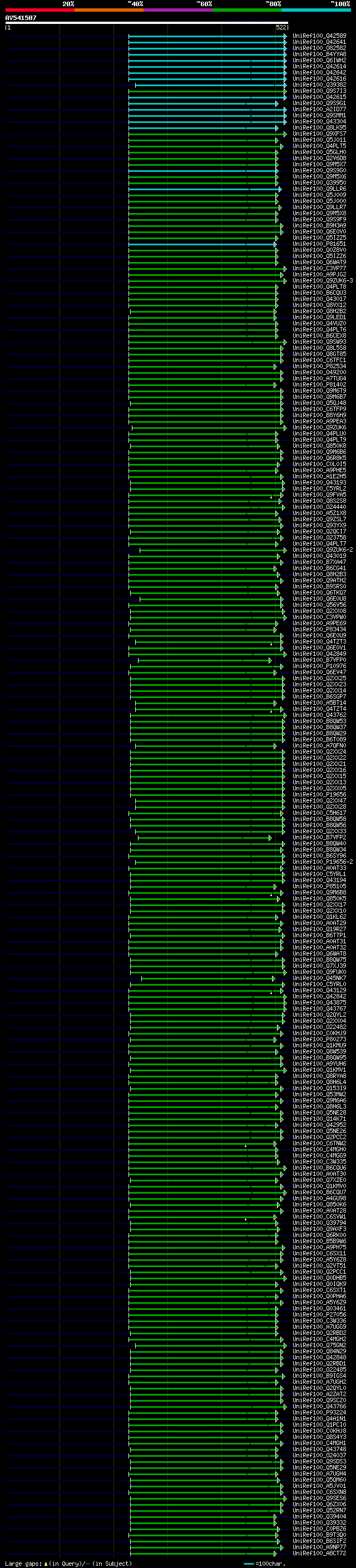Image resolution: width=356 pixels, height=1568 pixels.
Task: Click the AV541507 query name
Action: (x=21, y=18)
